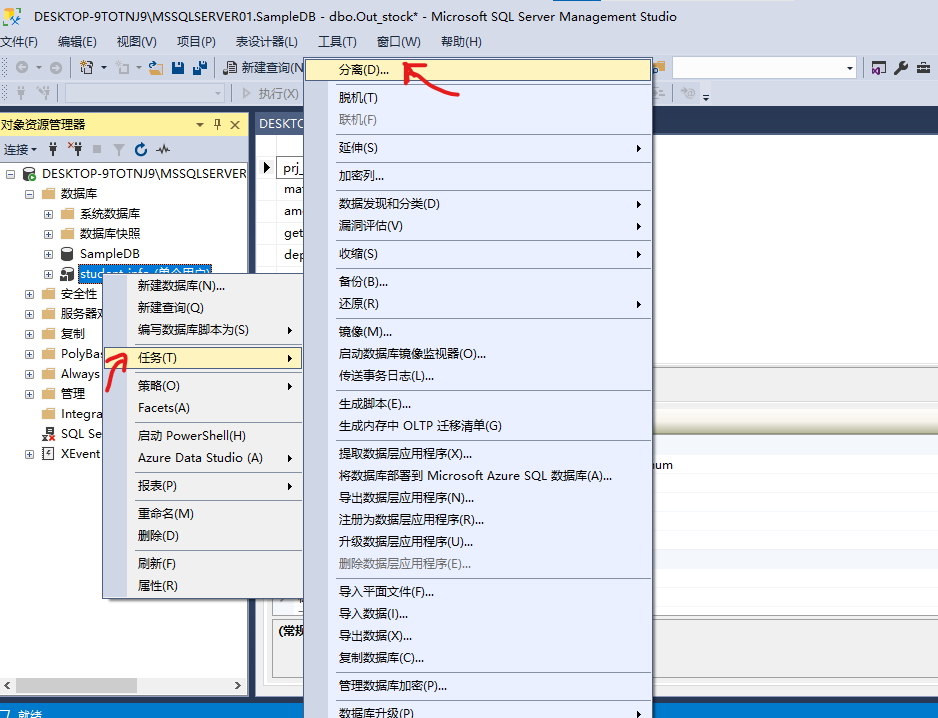Click the server node icon DESKTOP-9TOTNJ9
Viewport: 938px width, 718px height.
(x=29, y=174)
